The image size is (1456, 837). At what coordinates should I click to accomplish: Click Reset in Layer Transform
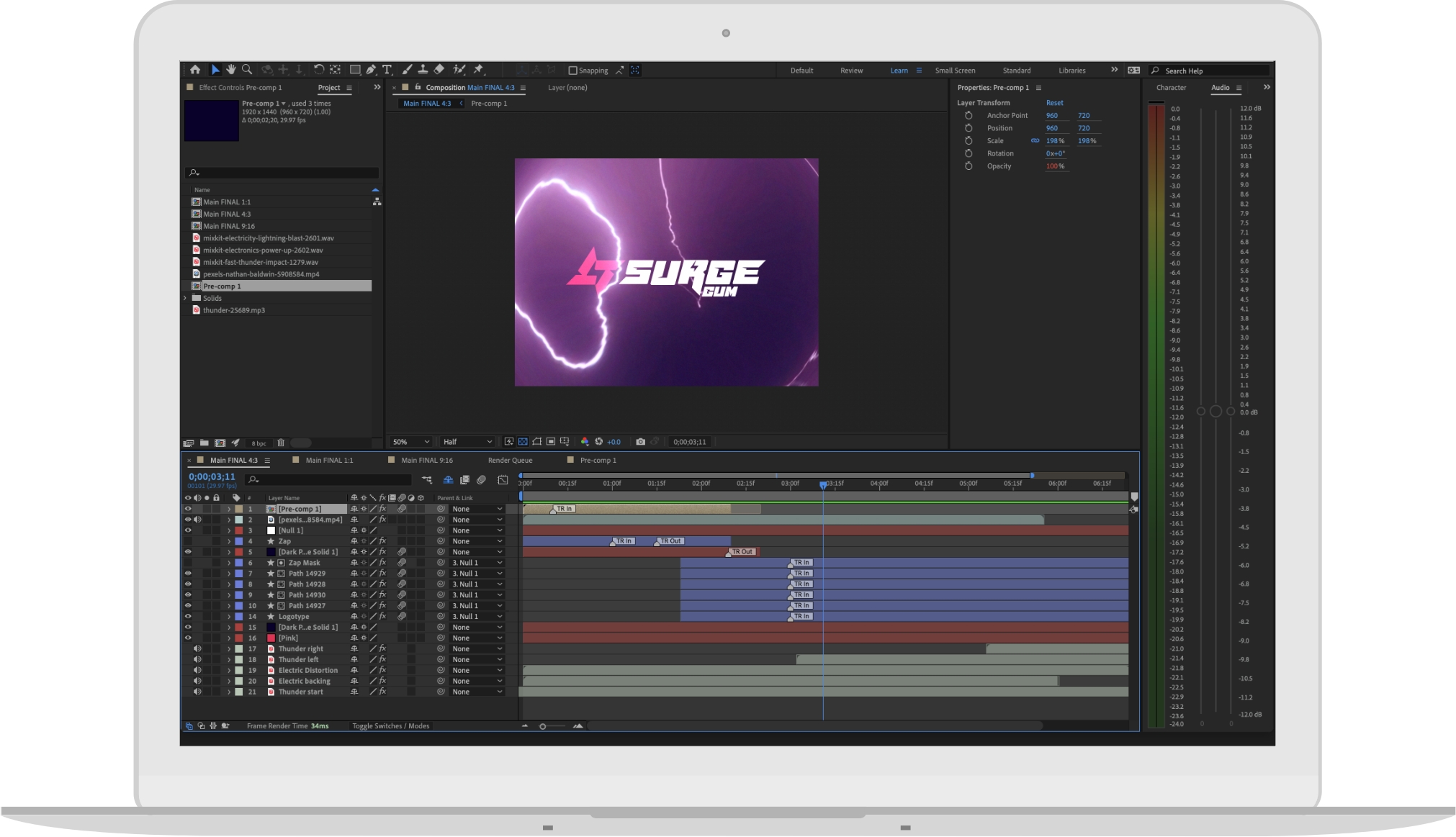1054,103
